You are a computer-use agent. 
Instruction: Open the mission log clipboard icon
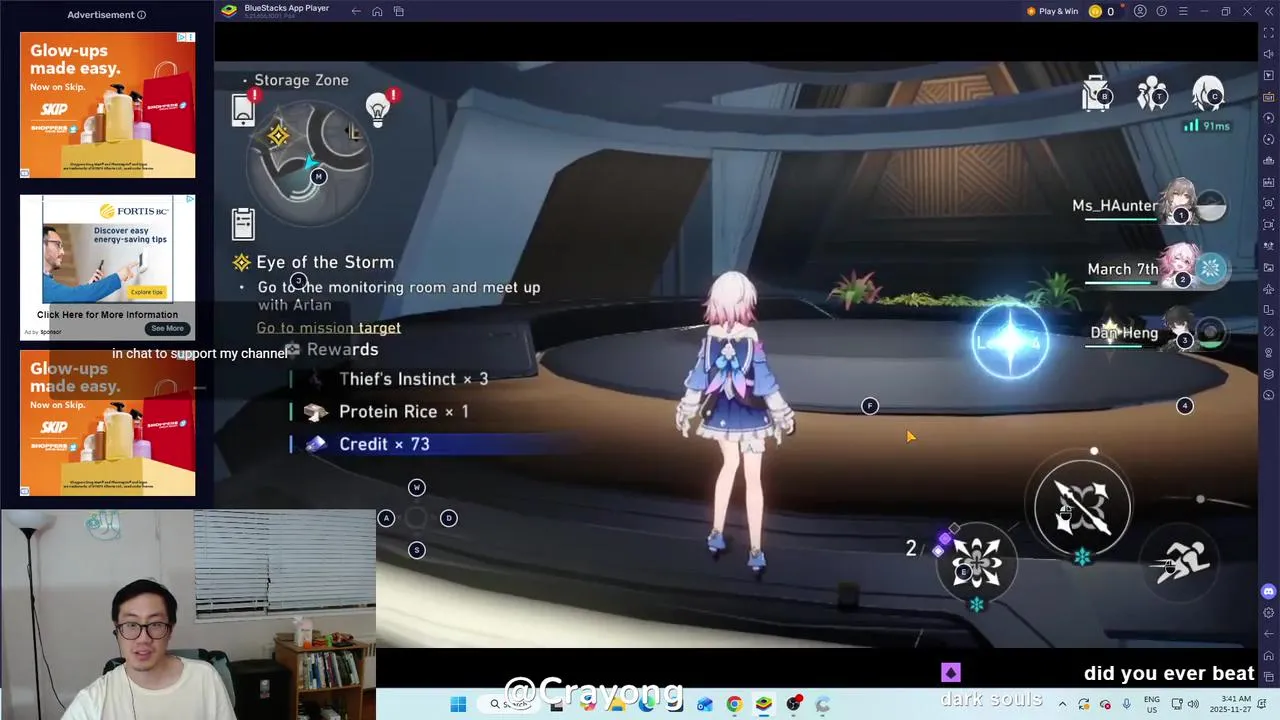[x=243, y=224]
